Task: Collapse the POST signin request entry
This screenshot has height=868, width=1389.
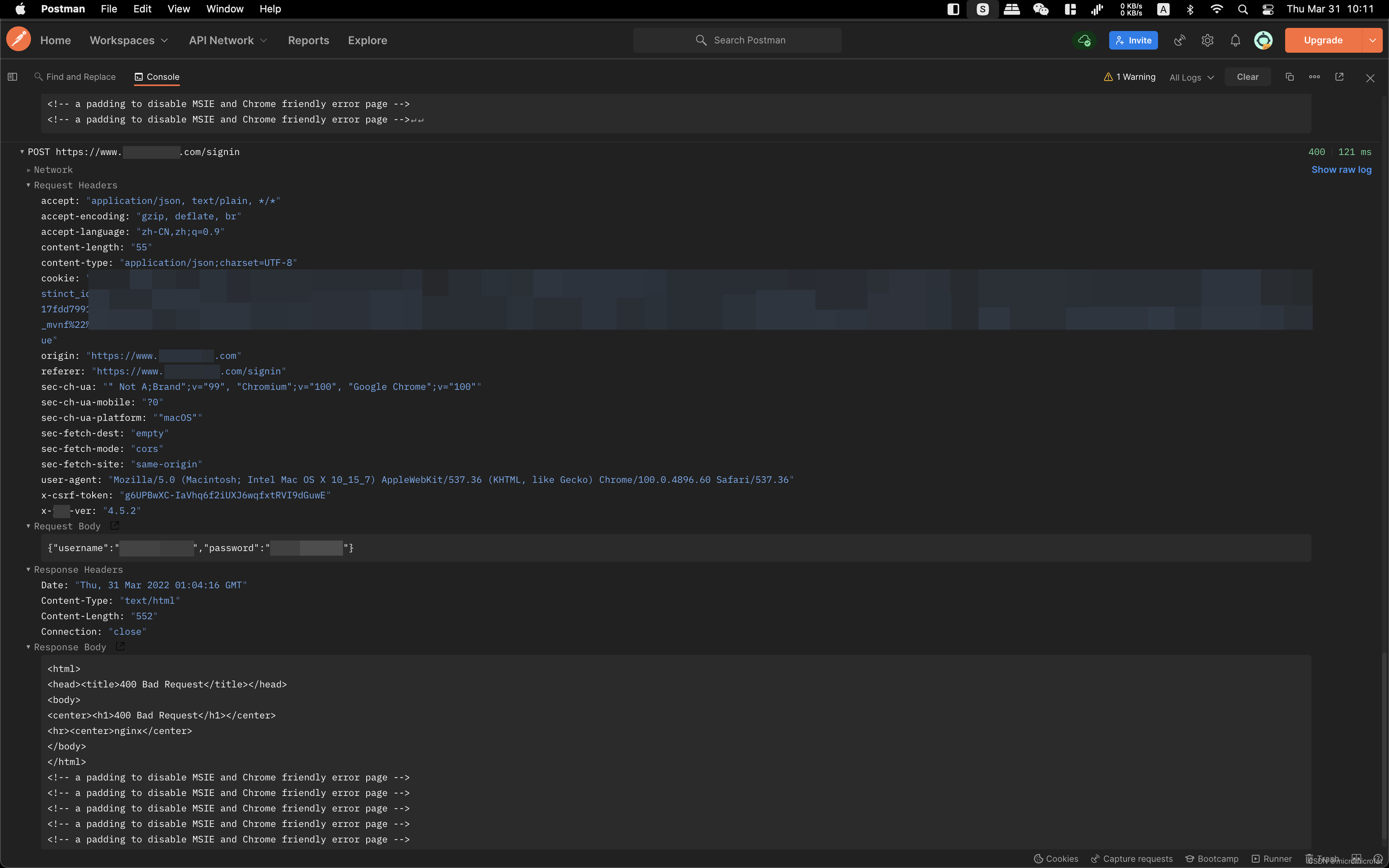Action: (x=22, y=152)
